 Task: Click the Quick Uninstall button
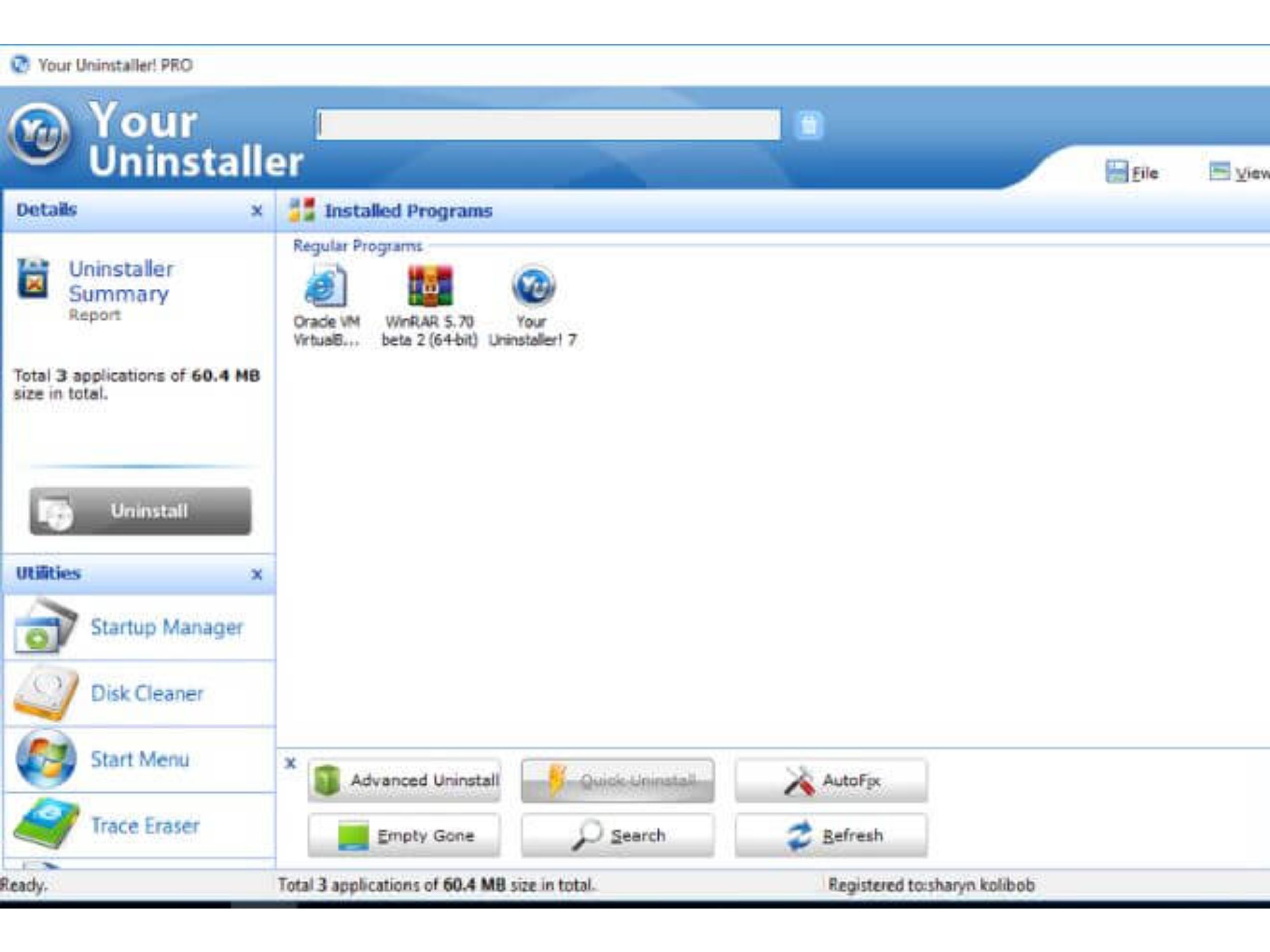[x=618, y=780]
